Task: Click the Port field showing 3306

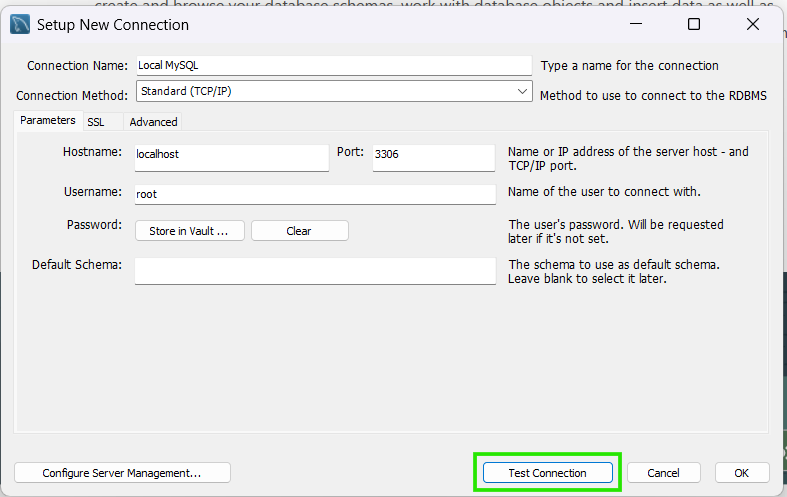Action: pyautogui.click(x=434, y=158)
